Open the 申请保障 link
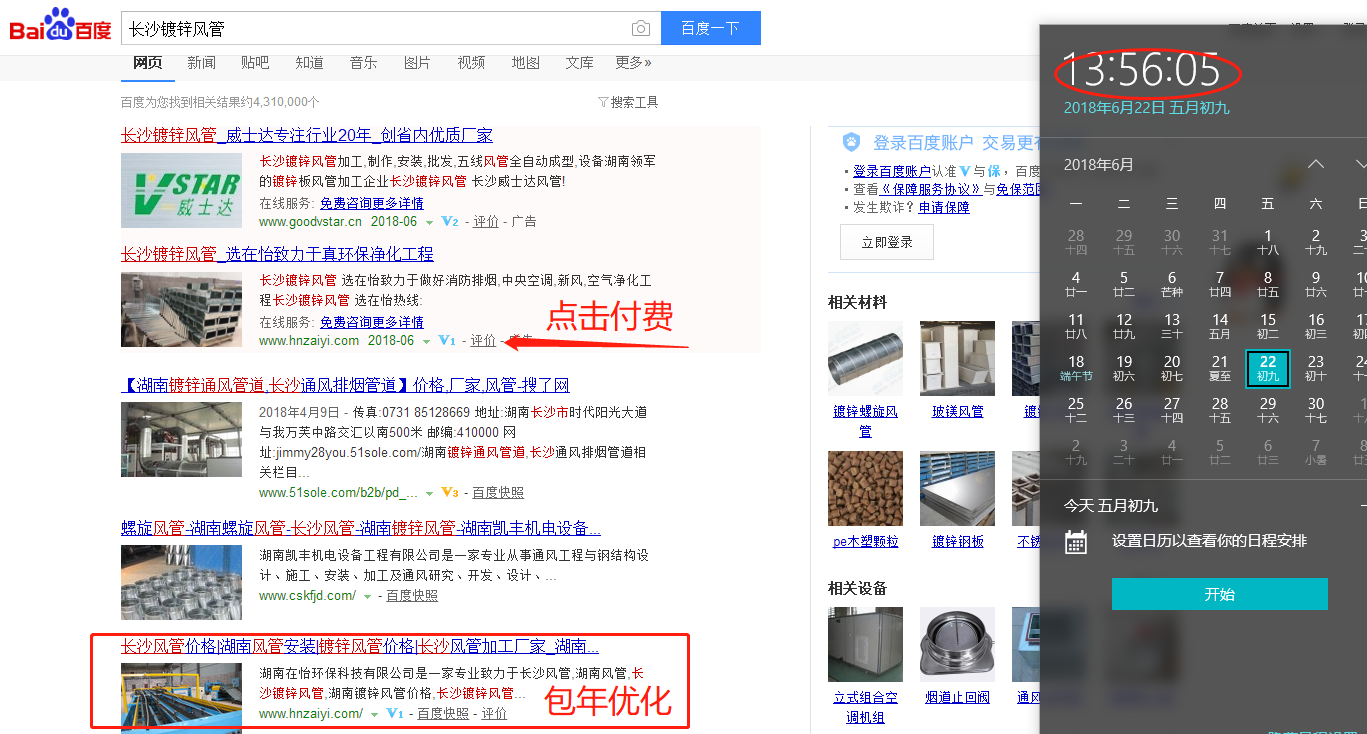Viewport: 1367px width, 734px height. point(944,207)
